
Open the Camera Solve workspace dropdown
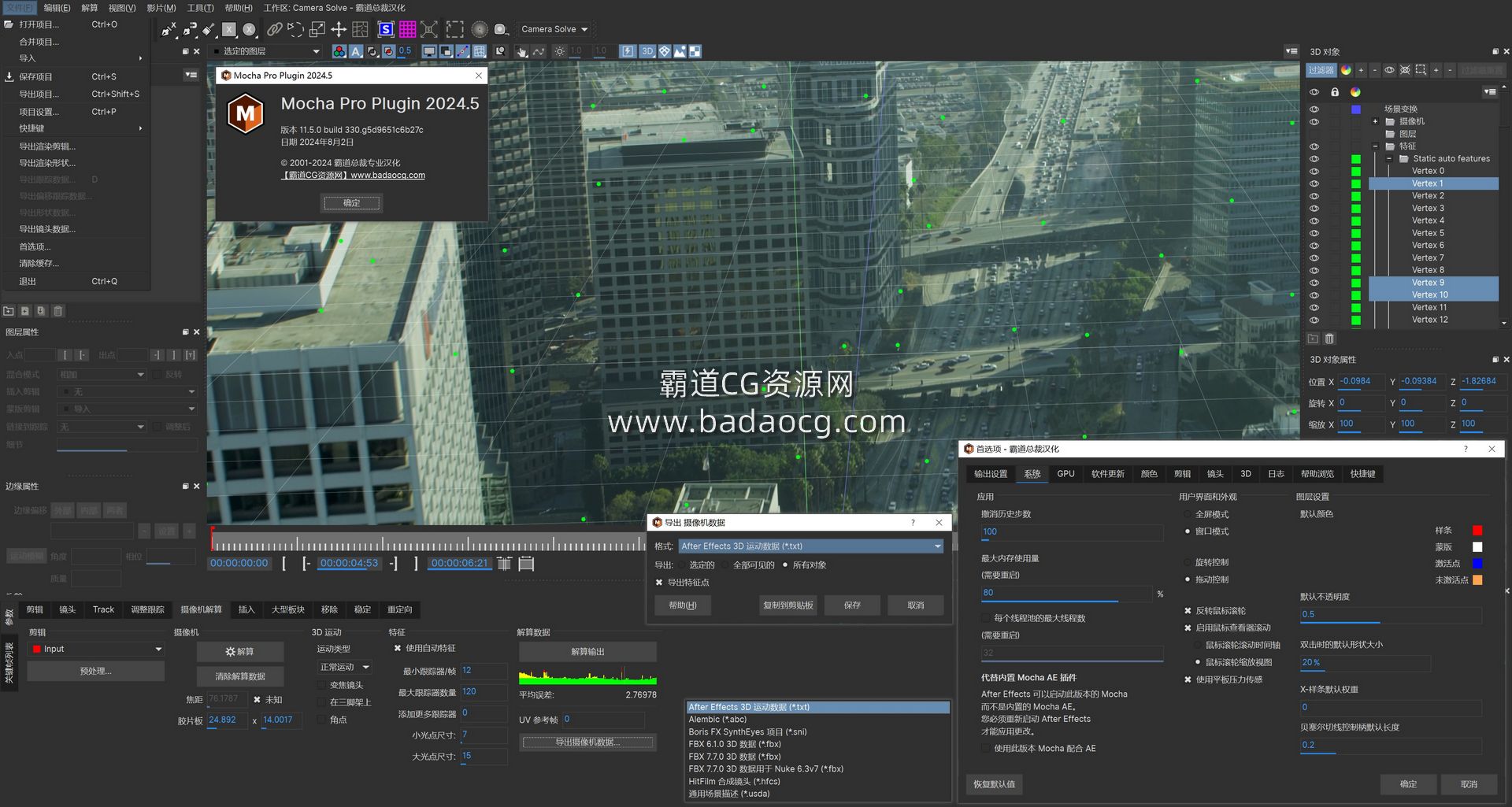coord(554,29)
